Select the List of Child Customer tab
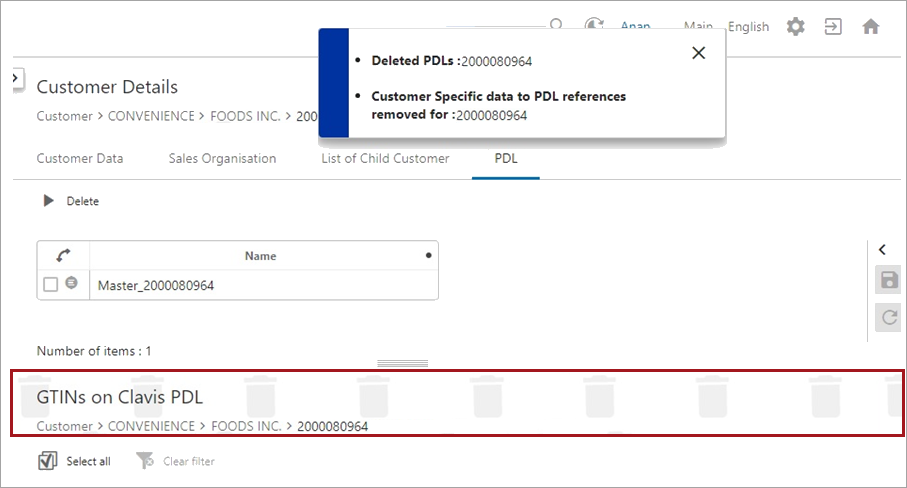The height and width of the screenshot is (488, 907). click(385, 158)
